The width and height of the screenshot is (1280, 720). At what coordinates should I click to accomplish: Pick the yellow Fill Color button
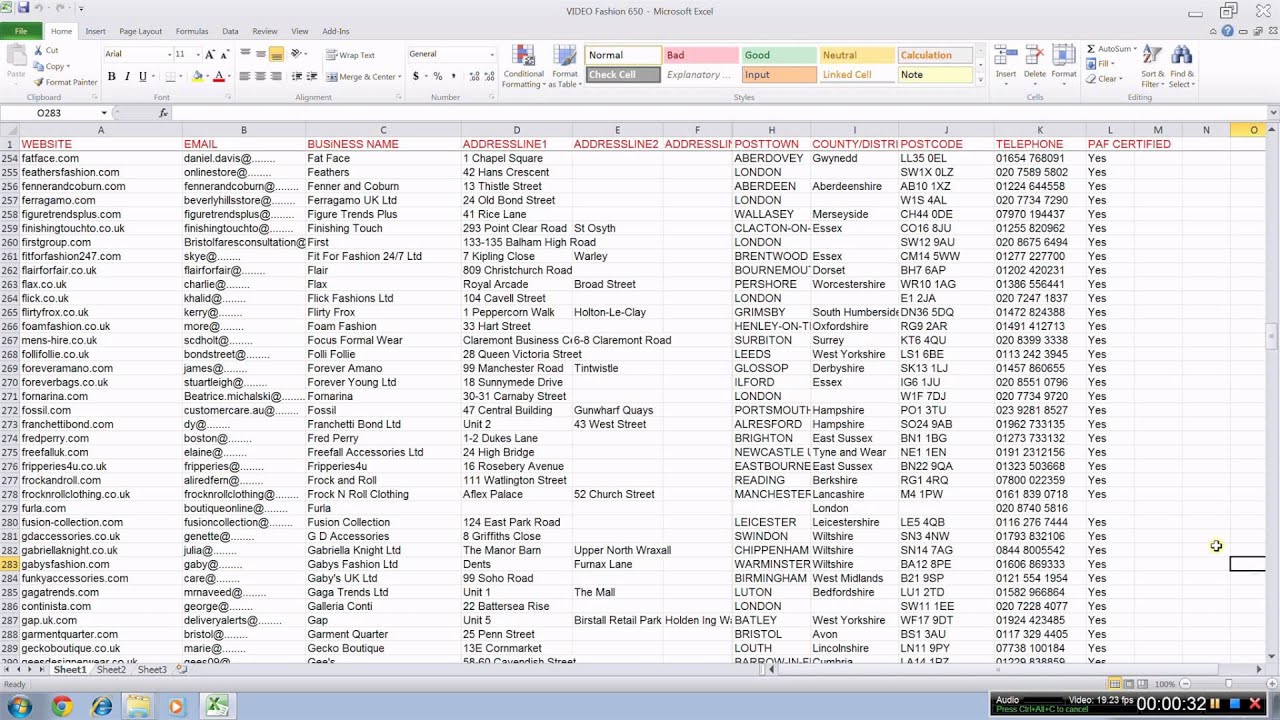(x=197, y=76)
